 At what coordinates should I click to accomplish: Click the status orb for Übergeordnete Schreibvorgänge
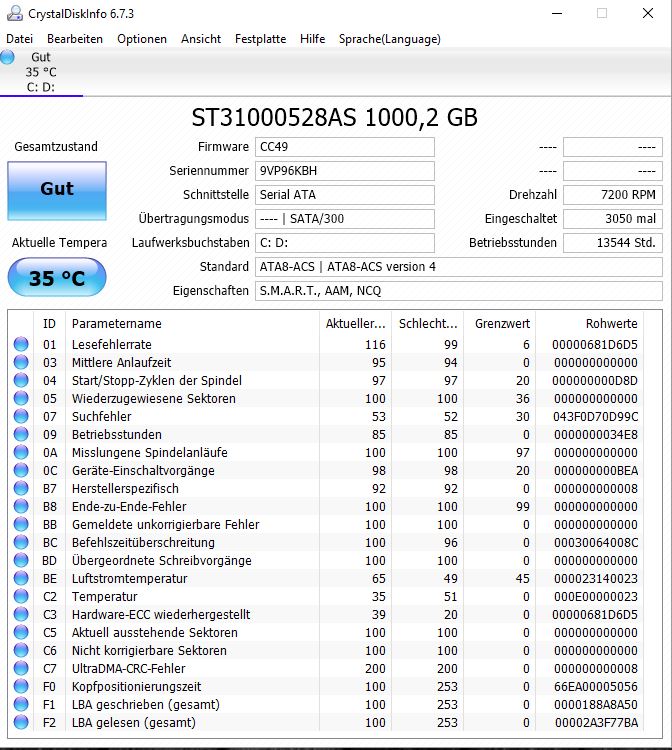(21, 560)
